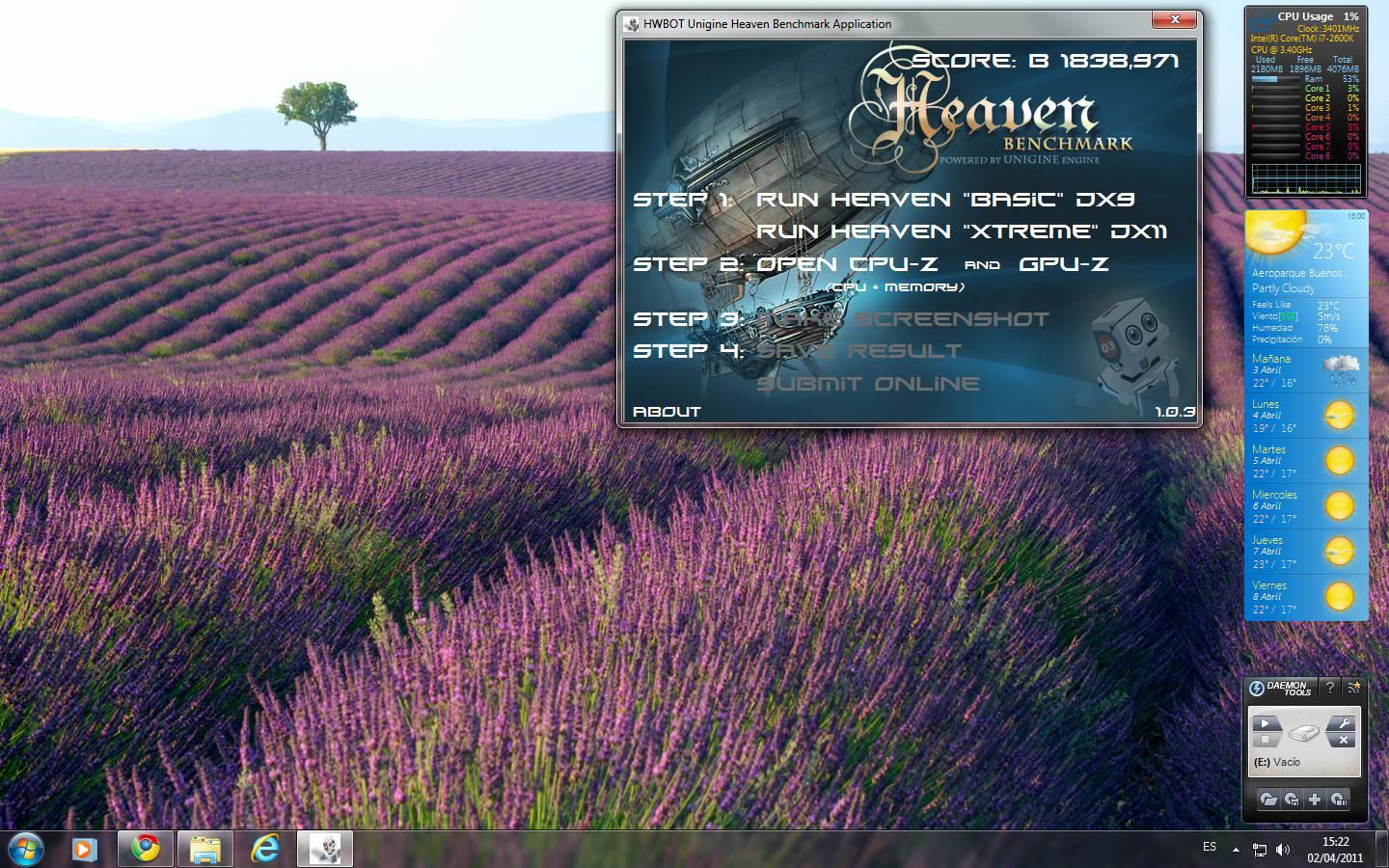Select the Lunes 4 Abril forecast row
The image size is (1389, 868).
click(x=1306, y=416)
